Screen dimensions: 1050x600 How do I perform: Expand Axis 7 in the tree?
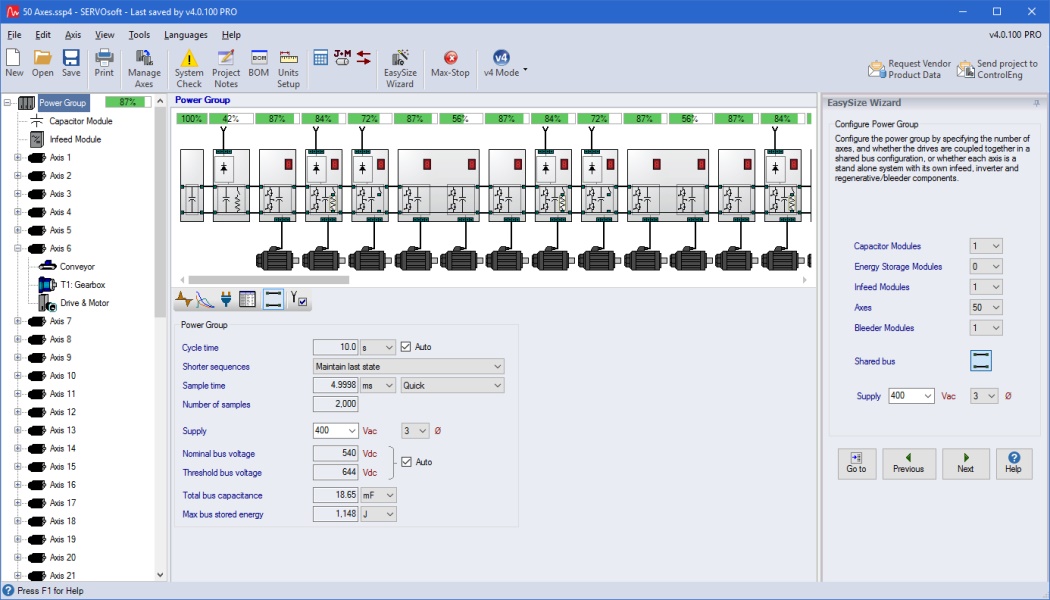[17, 321]
